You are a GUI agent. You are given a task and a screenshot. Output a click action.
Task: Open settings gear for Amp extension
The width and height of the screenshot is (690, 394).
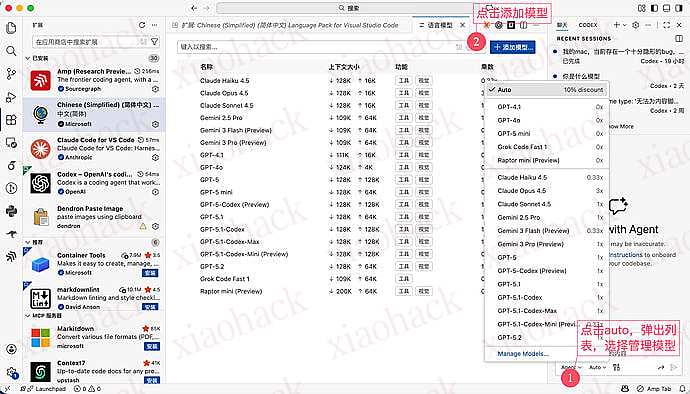[155, 89]
